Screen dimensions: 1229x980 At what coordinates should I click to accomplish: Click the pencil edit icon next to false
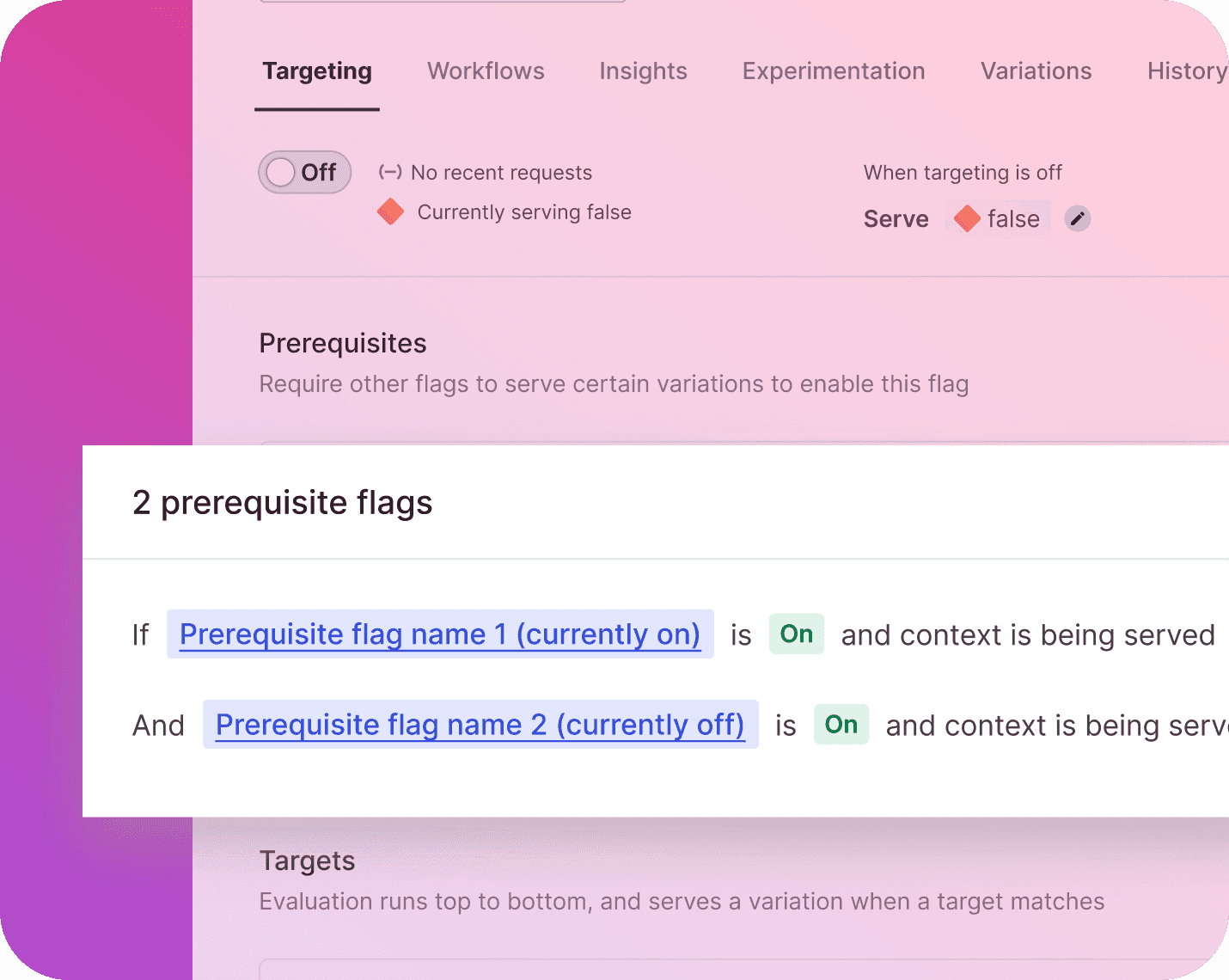pos(1077,218)
